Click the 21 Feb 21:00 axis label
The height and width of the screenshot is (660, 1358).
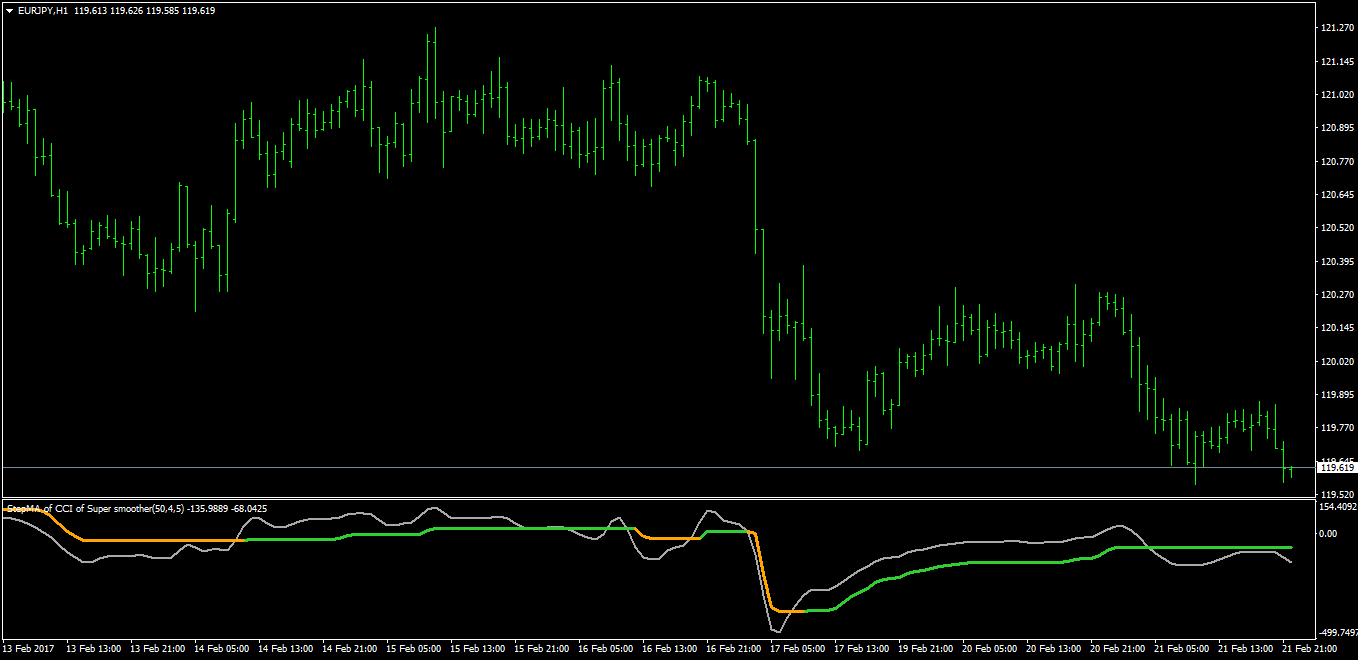(1310, 648)
